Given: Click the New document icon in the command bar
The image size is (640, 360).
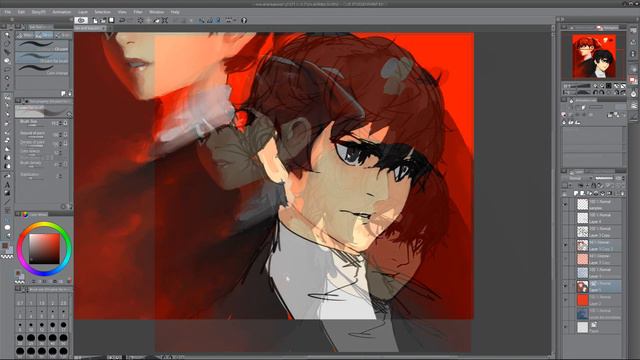Looking at the screenshot, I should [95, 20].
